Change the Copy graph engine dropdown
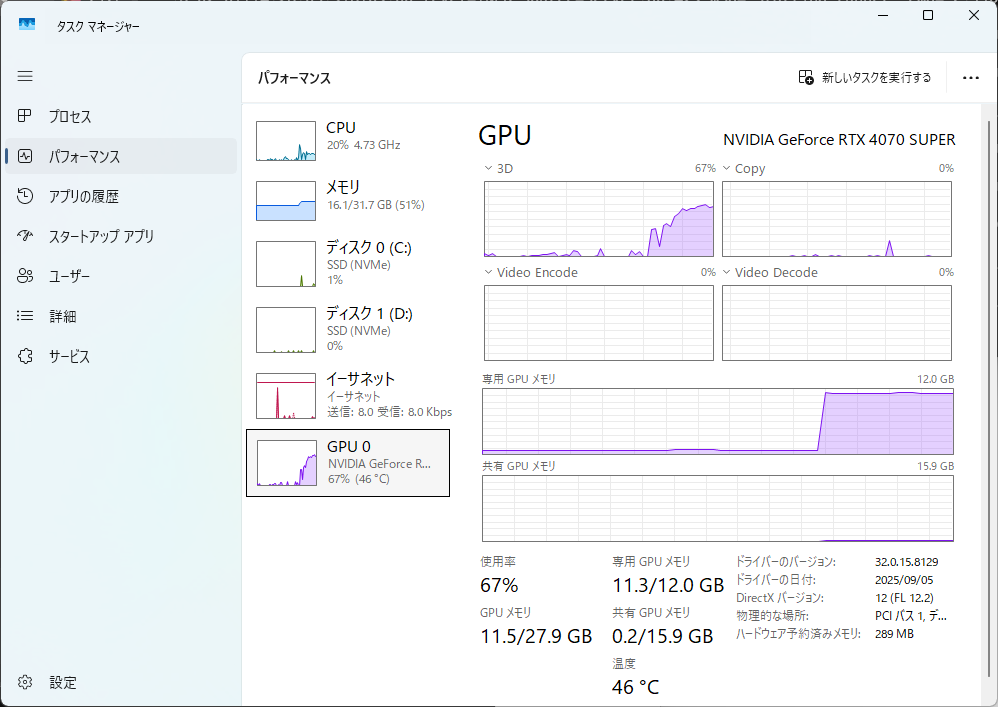 click(727, 169)
